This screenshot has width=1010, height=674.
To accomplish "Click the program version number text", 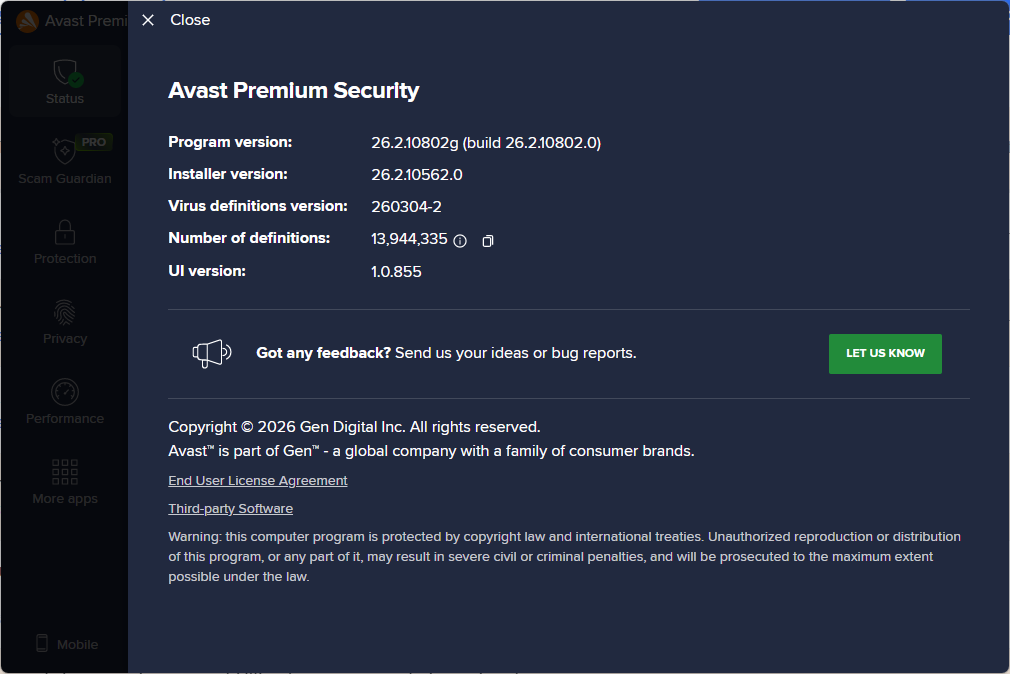I will [485, 143].
